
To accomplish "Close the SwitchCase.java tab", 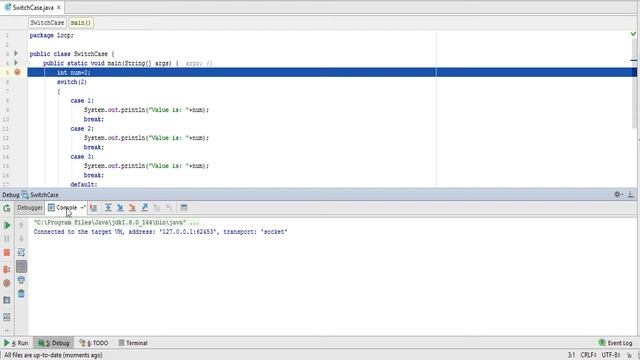I will tap(59, 8).
